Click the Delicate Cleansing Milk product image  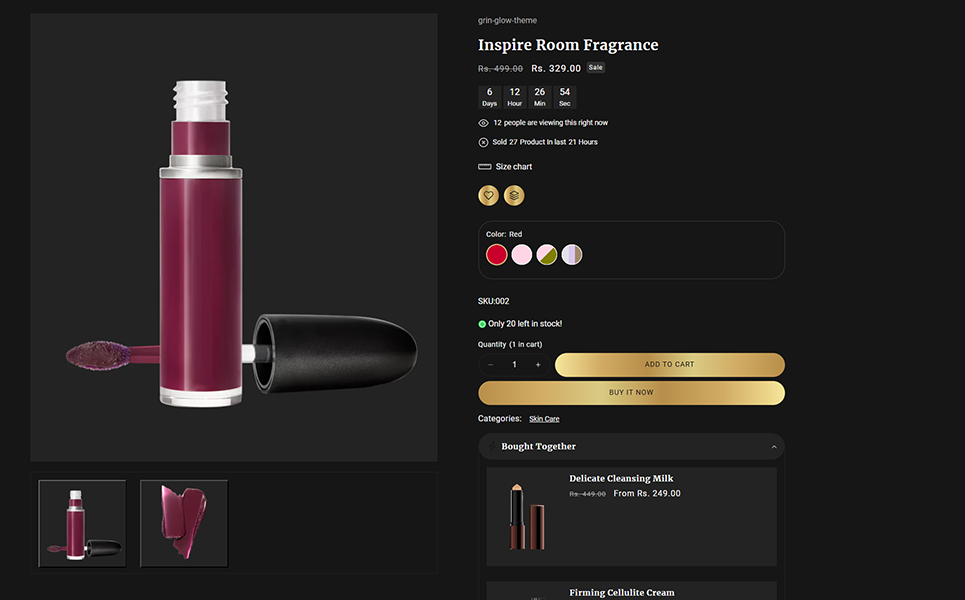(525, 516)
